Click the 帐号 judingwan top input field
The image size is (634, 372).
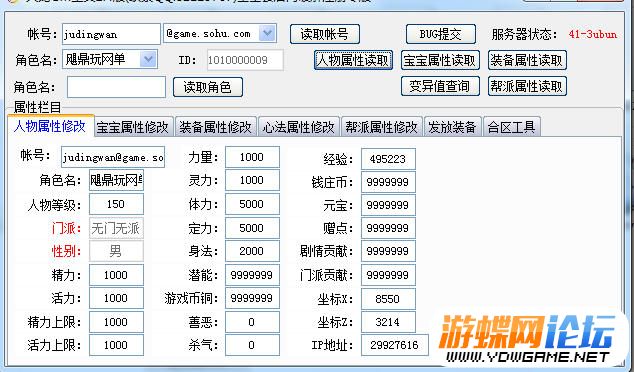tap(111, 34)
